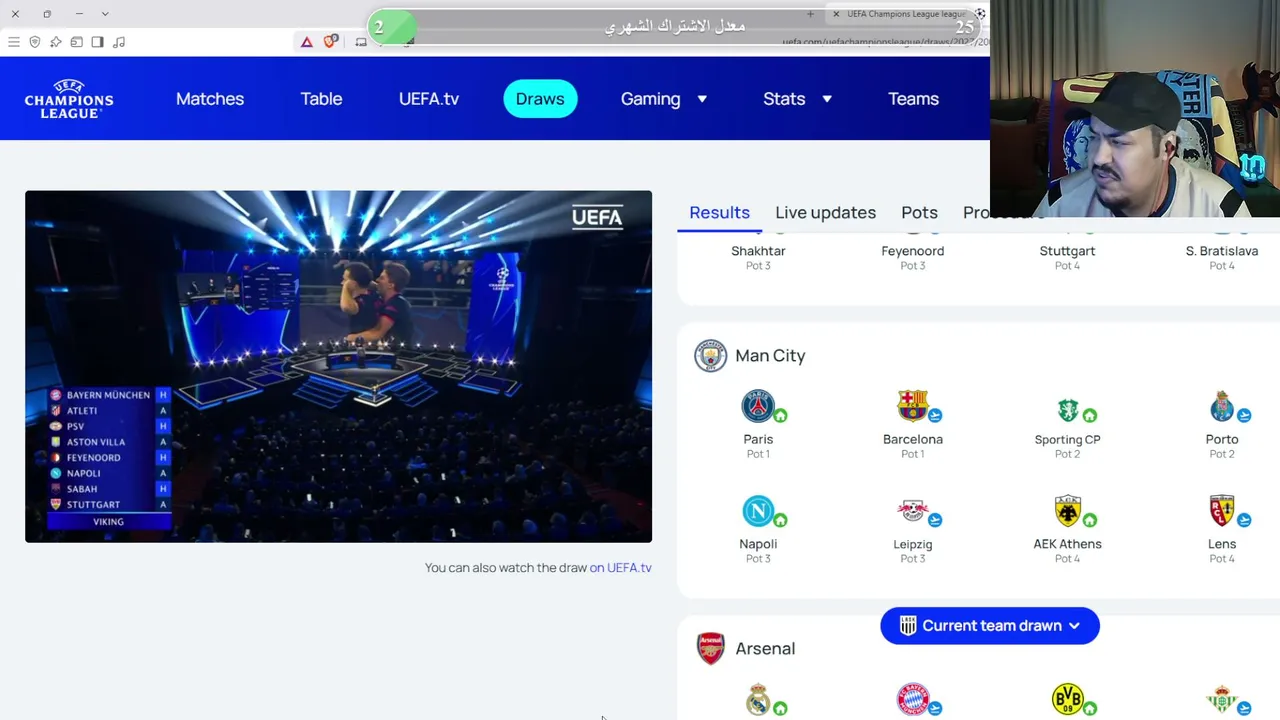This screenshot has height=720, width=1280.
Task: Select the Draws nav item
Action: click(540, 99)
